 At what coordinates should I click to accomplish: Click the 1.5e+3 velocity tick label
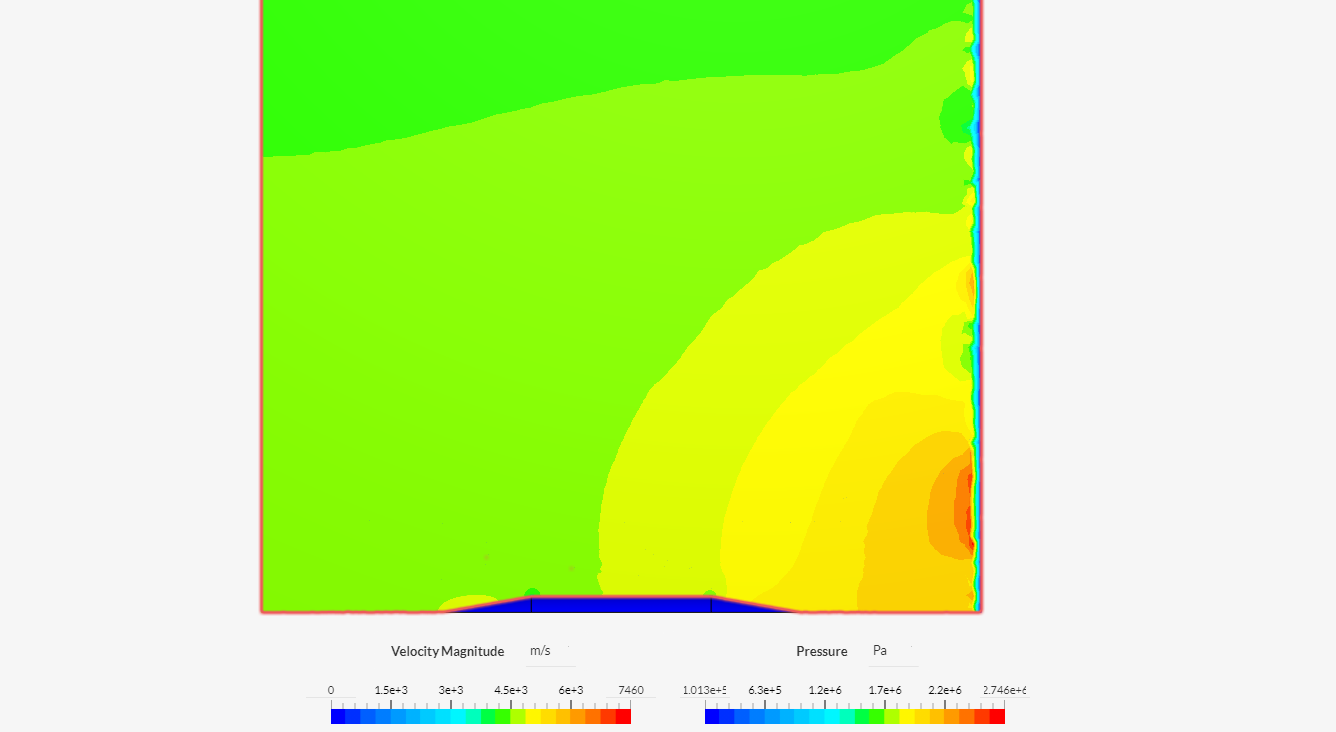391,690
